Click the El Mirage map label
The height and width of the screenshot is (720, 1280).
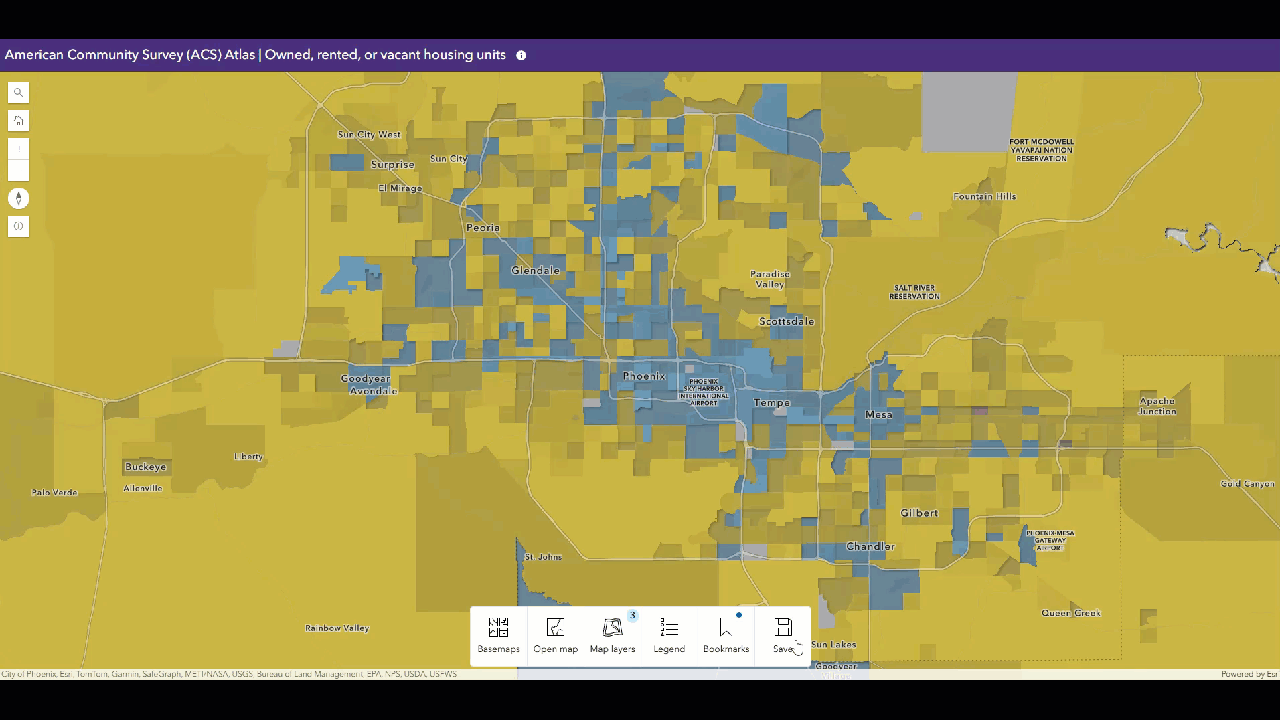pos(400,188)
